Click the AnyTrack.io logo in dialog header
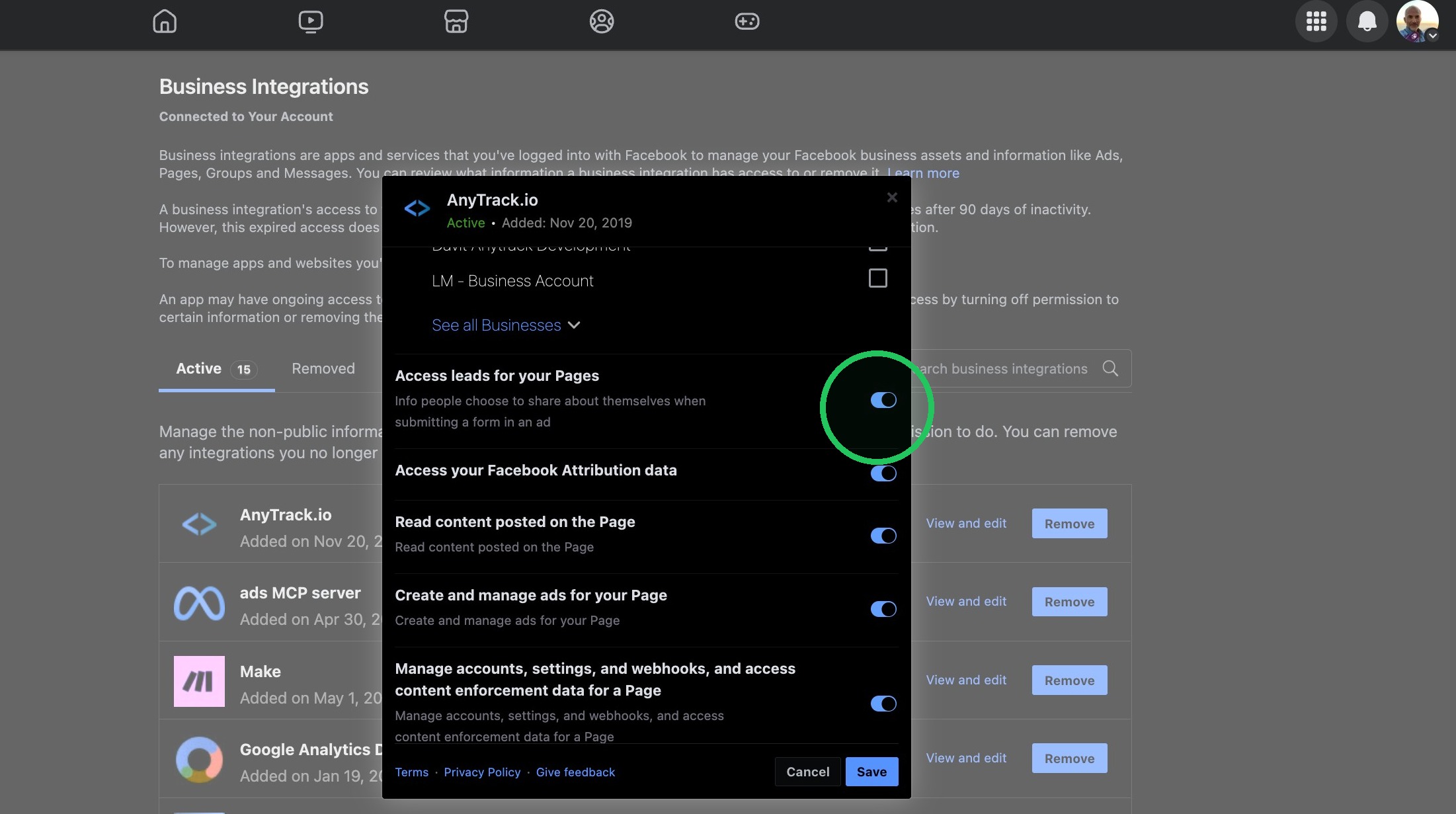The image size is (1456, 814). (417, 209)
